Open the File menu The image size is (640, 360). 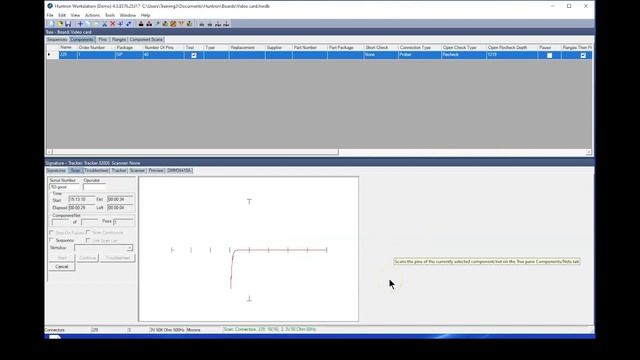[x=50, y=15]
